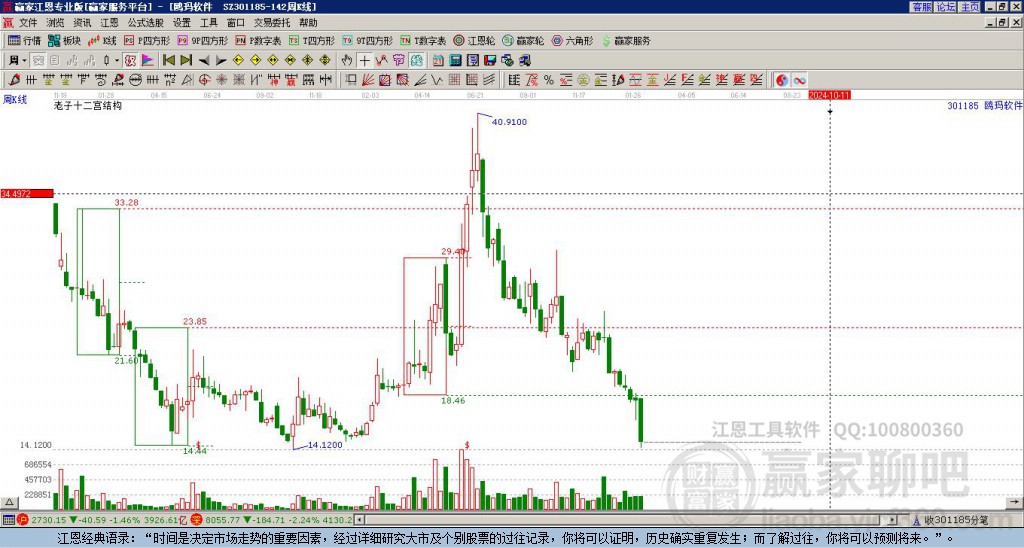This screenshot has height=548, width=1024.
Task: Open the 9P四方形 tool
Action: click(x=202, y=40)
